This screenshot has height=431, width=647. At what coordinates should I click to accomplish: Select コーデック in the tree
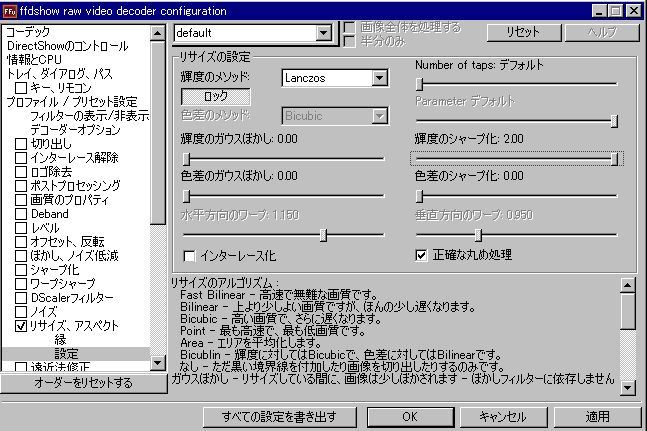(28, 32)
